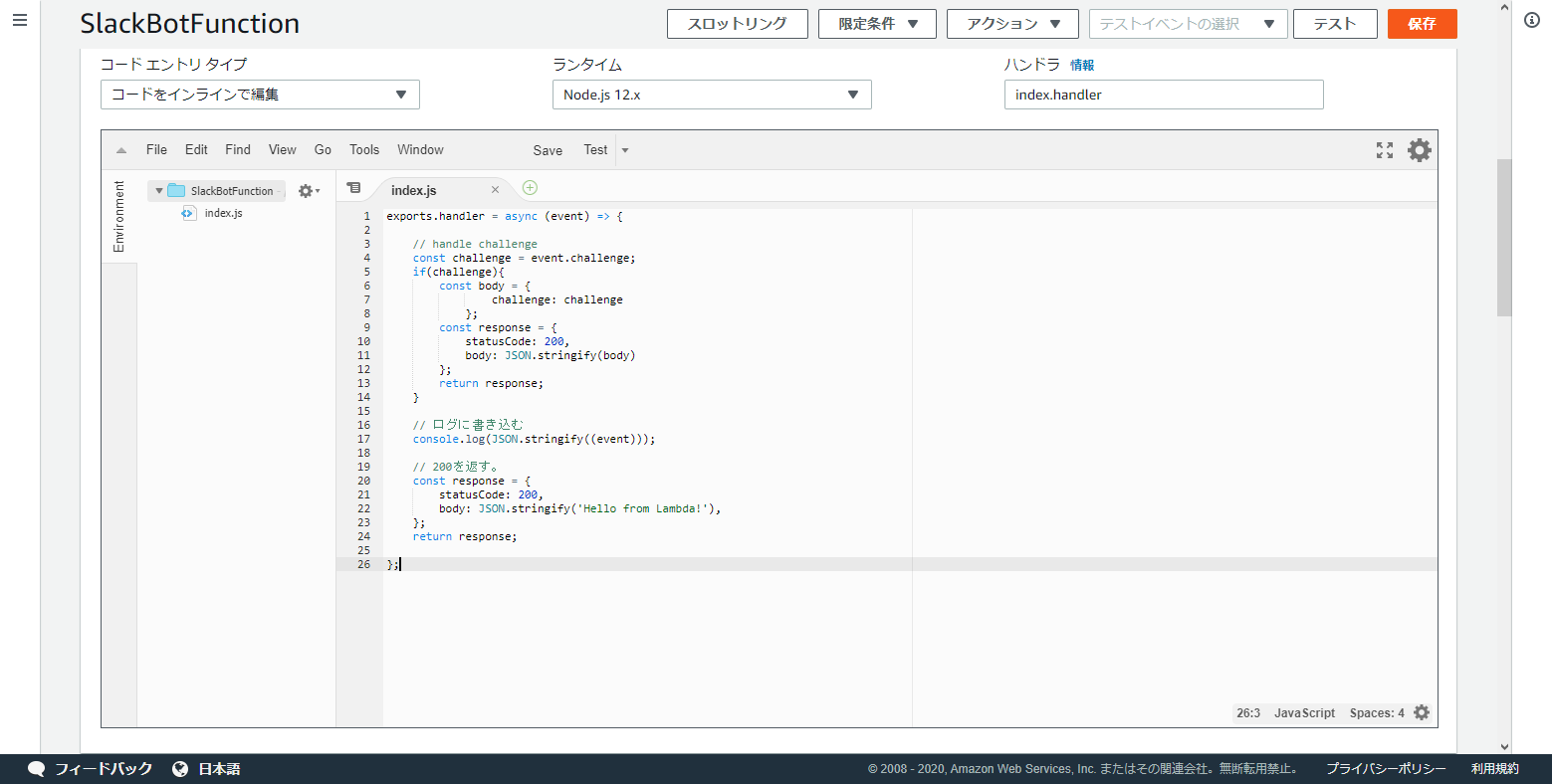
Task: Open the コード エントリ タイプ dropdown
Action: (x=260, y=95)
